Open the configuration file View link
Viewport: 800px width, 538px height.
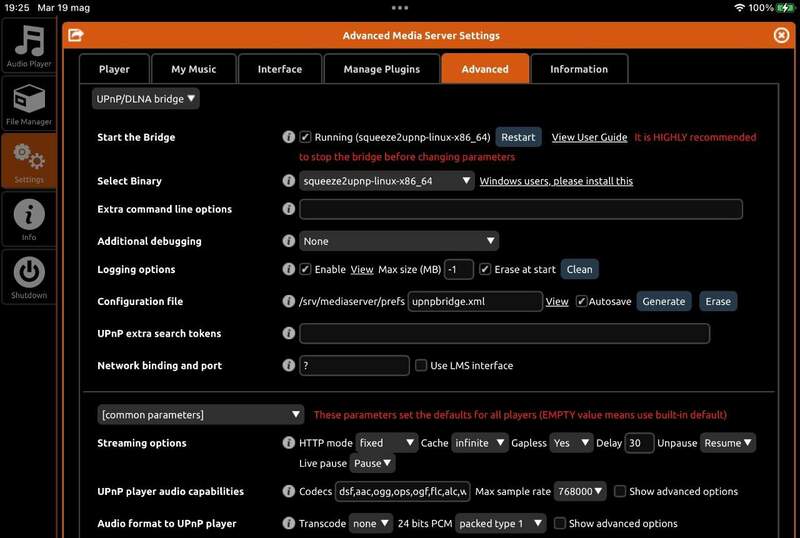coord(557,302)
